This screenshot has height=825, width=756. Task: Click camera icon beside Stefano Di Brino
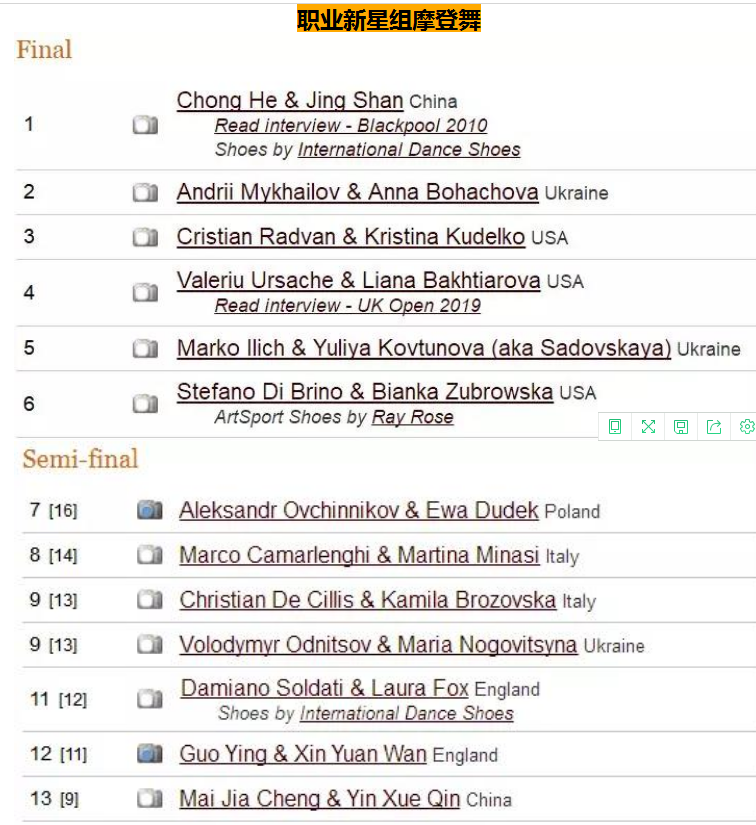(145, 404)
